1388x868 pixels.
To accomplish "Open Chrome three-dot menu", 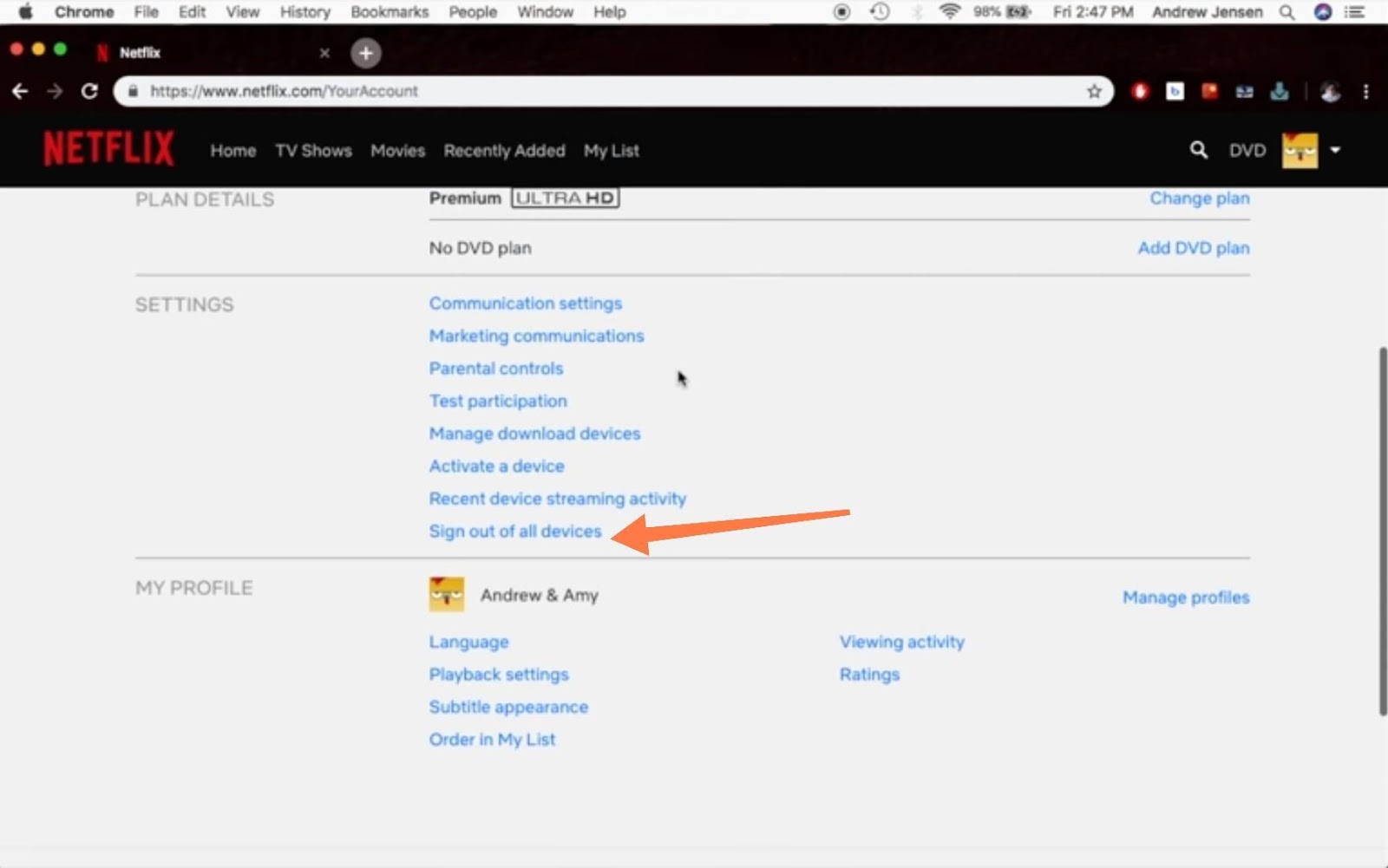I will click(x=1365, y=91).
